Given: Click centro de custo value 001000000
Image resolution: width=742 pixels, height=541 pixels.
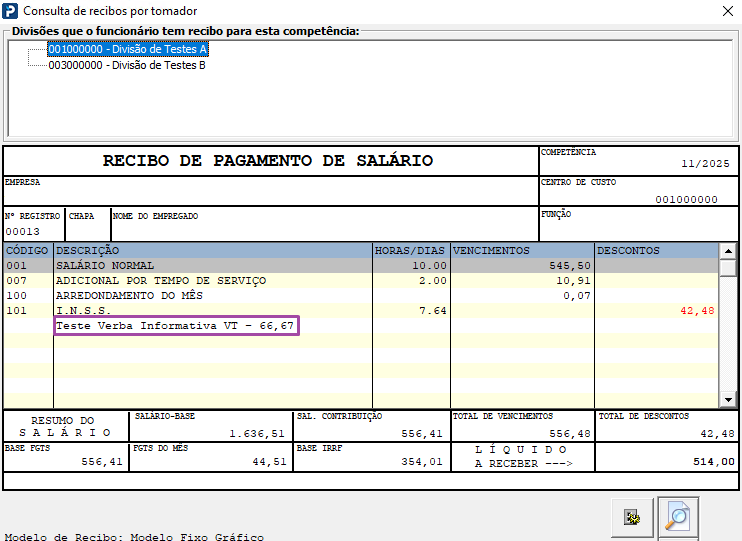Looking at the screenshot, I should click(686, 200).
